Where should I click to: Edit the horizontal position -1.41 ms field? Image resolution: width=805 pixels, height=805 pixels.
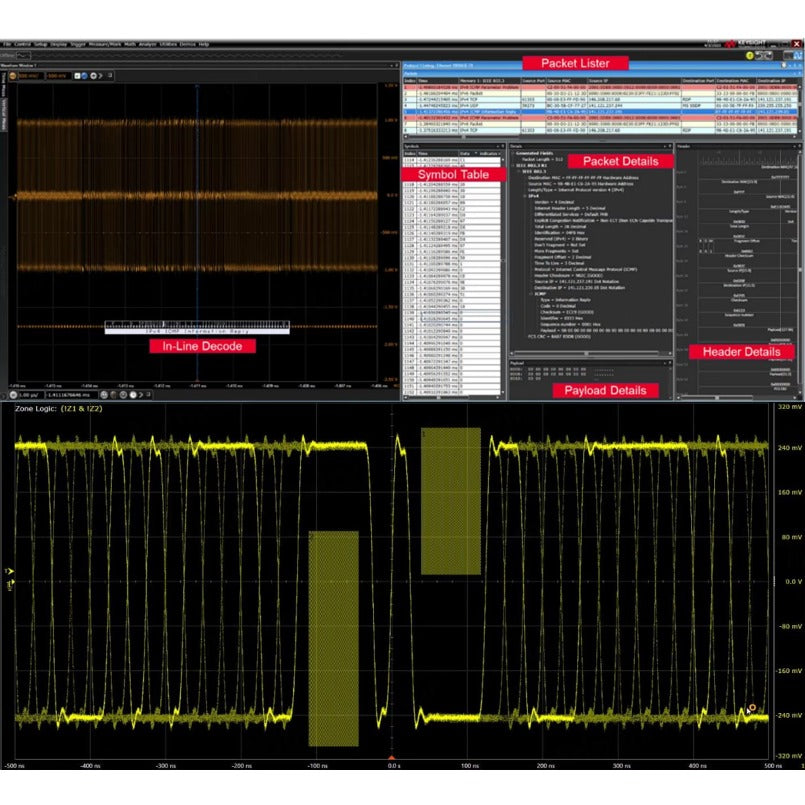[x=72, y=395]
